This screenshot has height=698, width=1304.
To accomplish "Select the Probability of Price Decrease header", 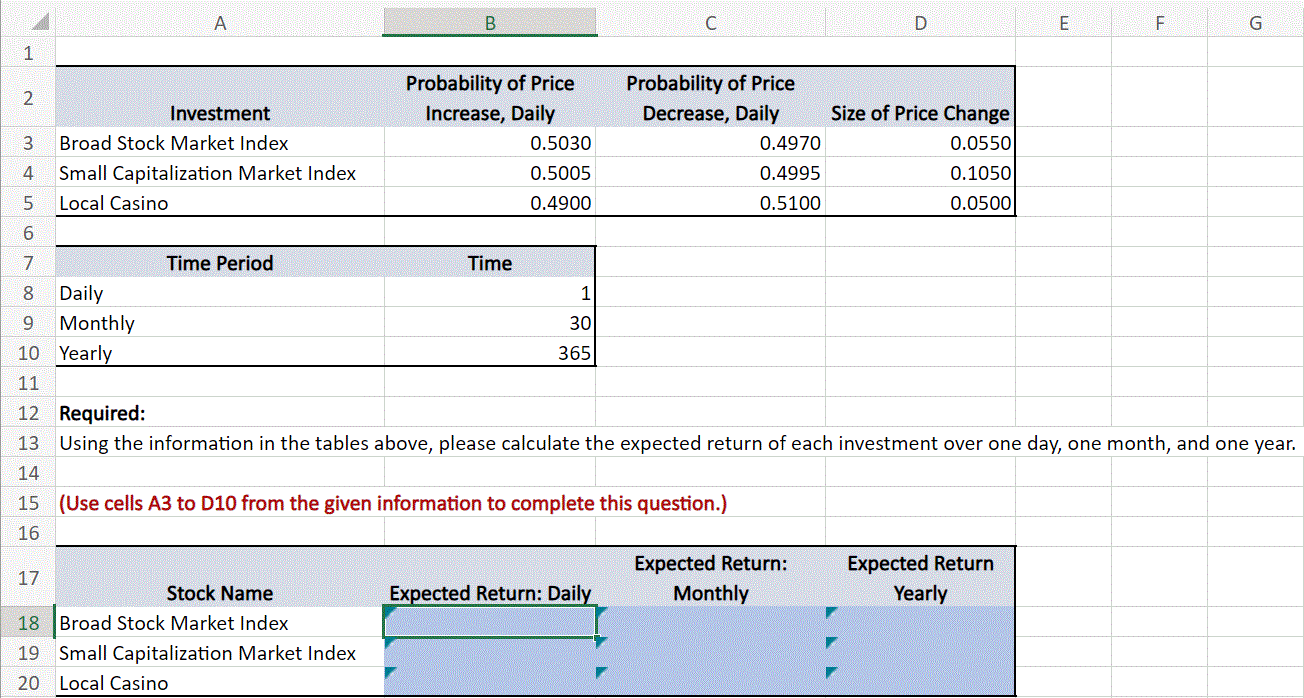I will point(710,97).
